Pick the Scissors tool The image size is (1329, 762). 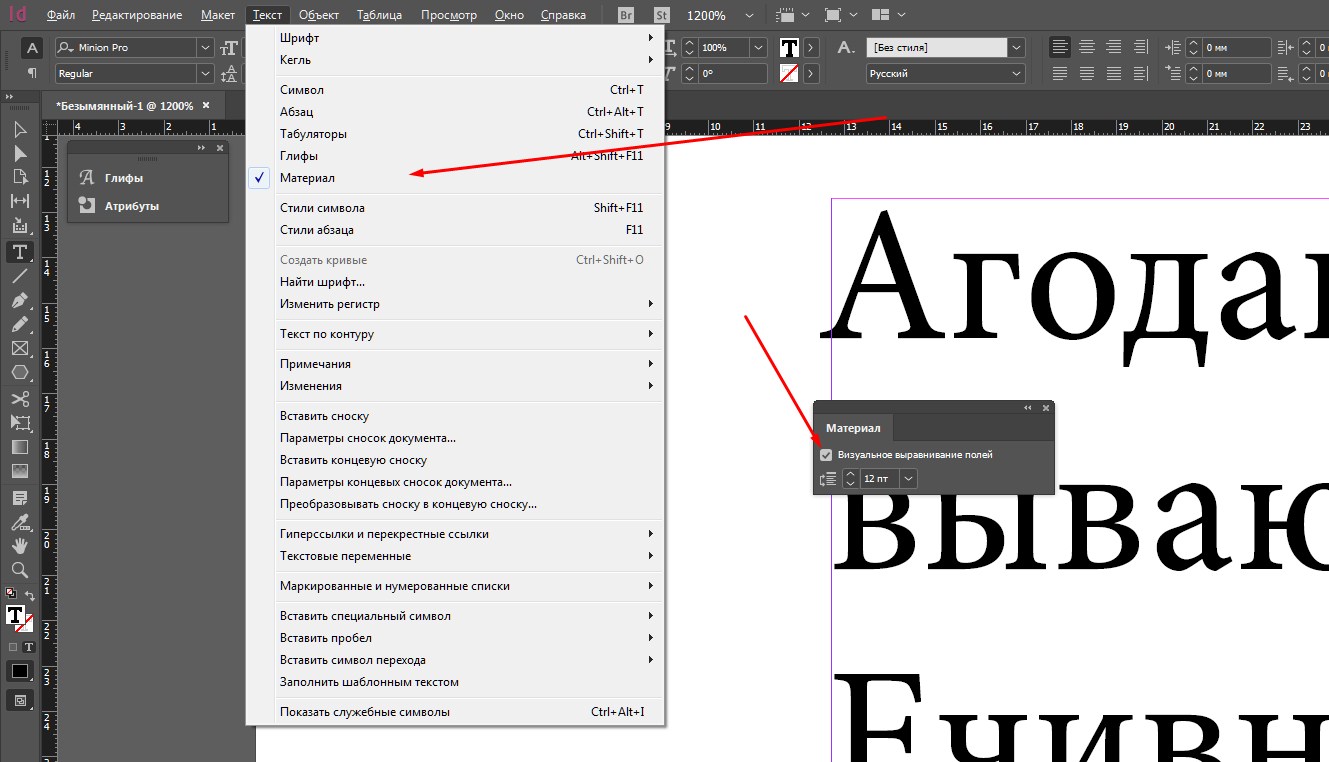coord(19,399)
